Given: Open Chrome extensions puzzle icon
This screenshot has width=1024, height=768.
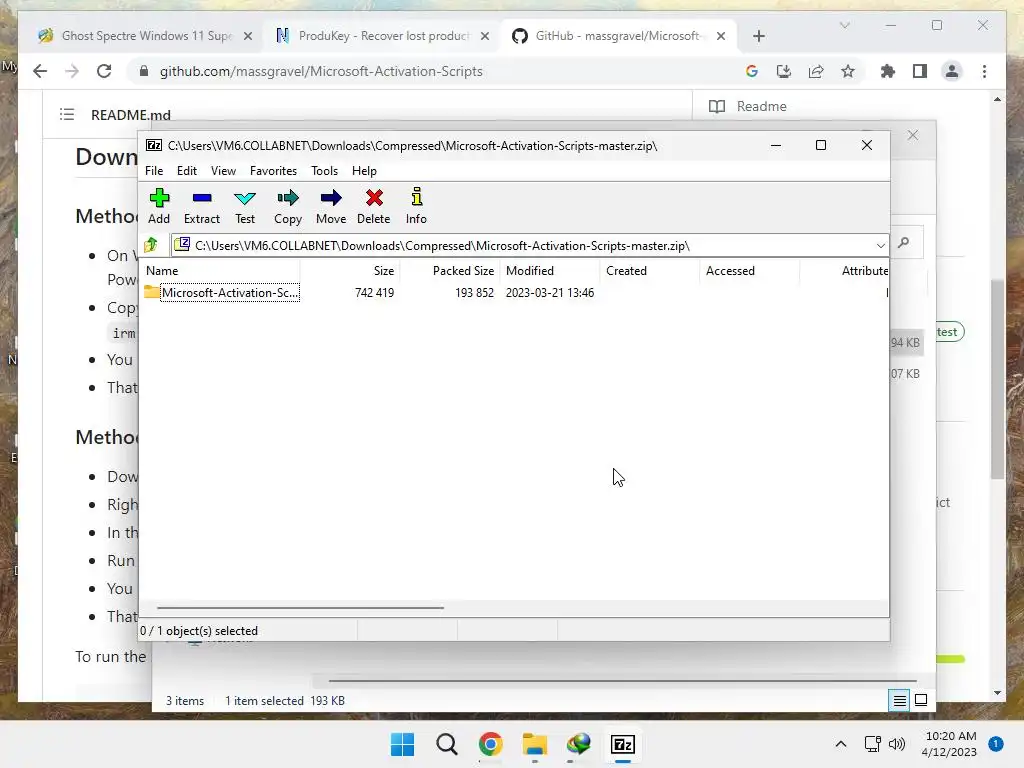Looking at the screenshot, I should coord(888,71).
